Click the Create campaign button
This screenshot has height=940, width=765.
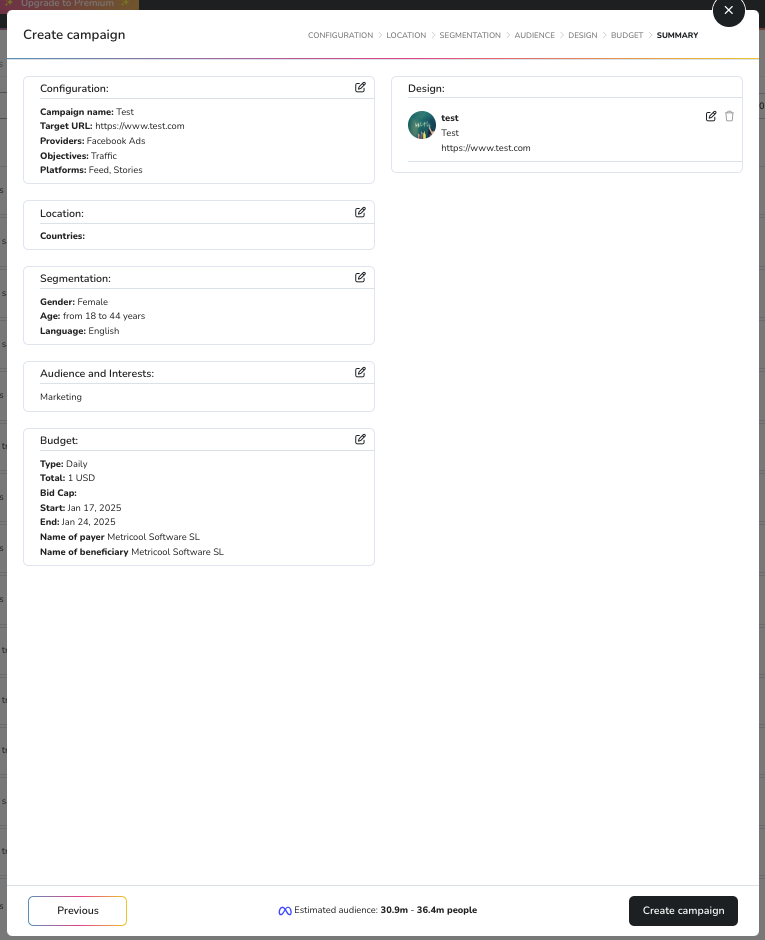[x=683, y=911]
